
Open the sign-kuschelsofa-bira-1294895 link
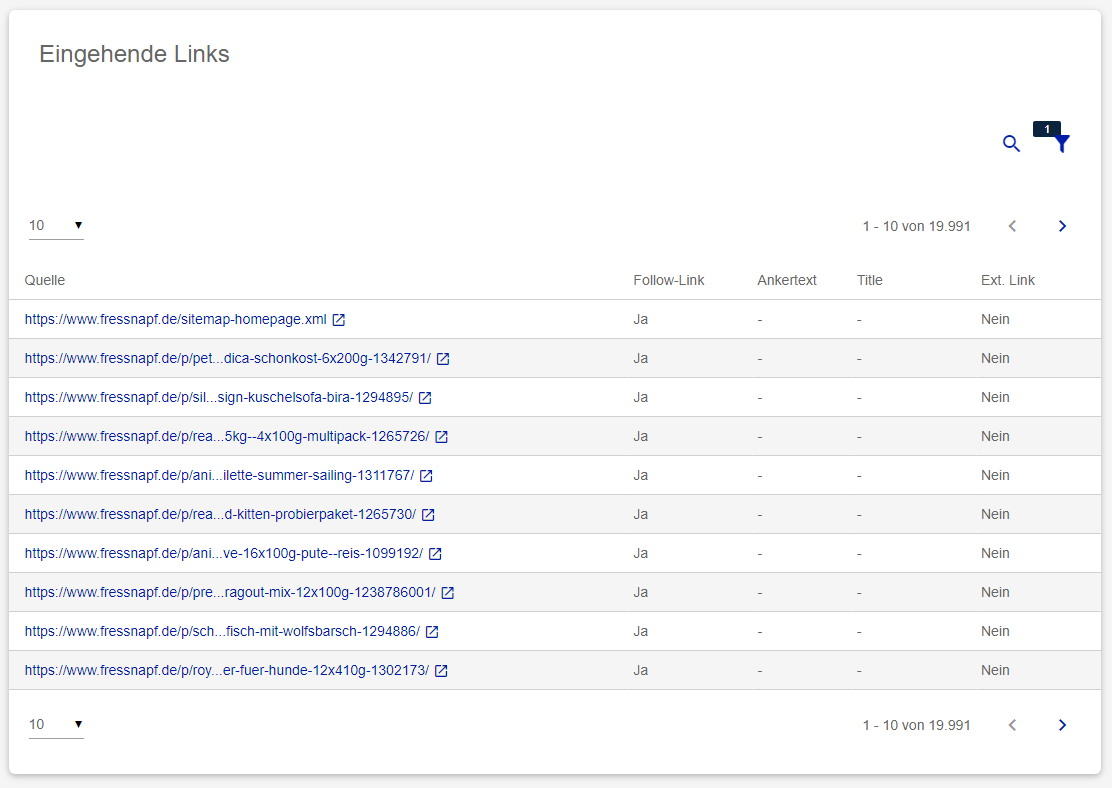(x=218, y=397)
